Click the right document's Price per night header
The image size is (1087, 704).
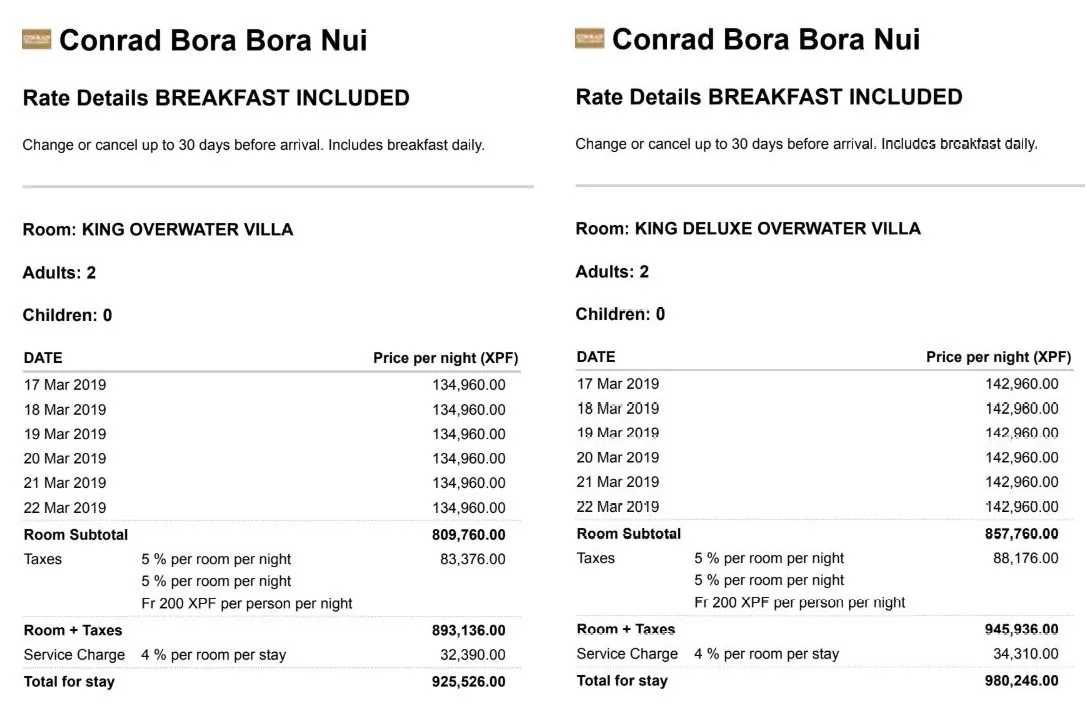998,356
